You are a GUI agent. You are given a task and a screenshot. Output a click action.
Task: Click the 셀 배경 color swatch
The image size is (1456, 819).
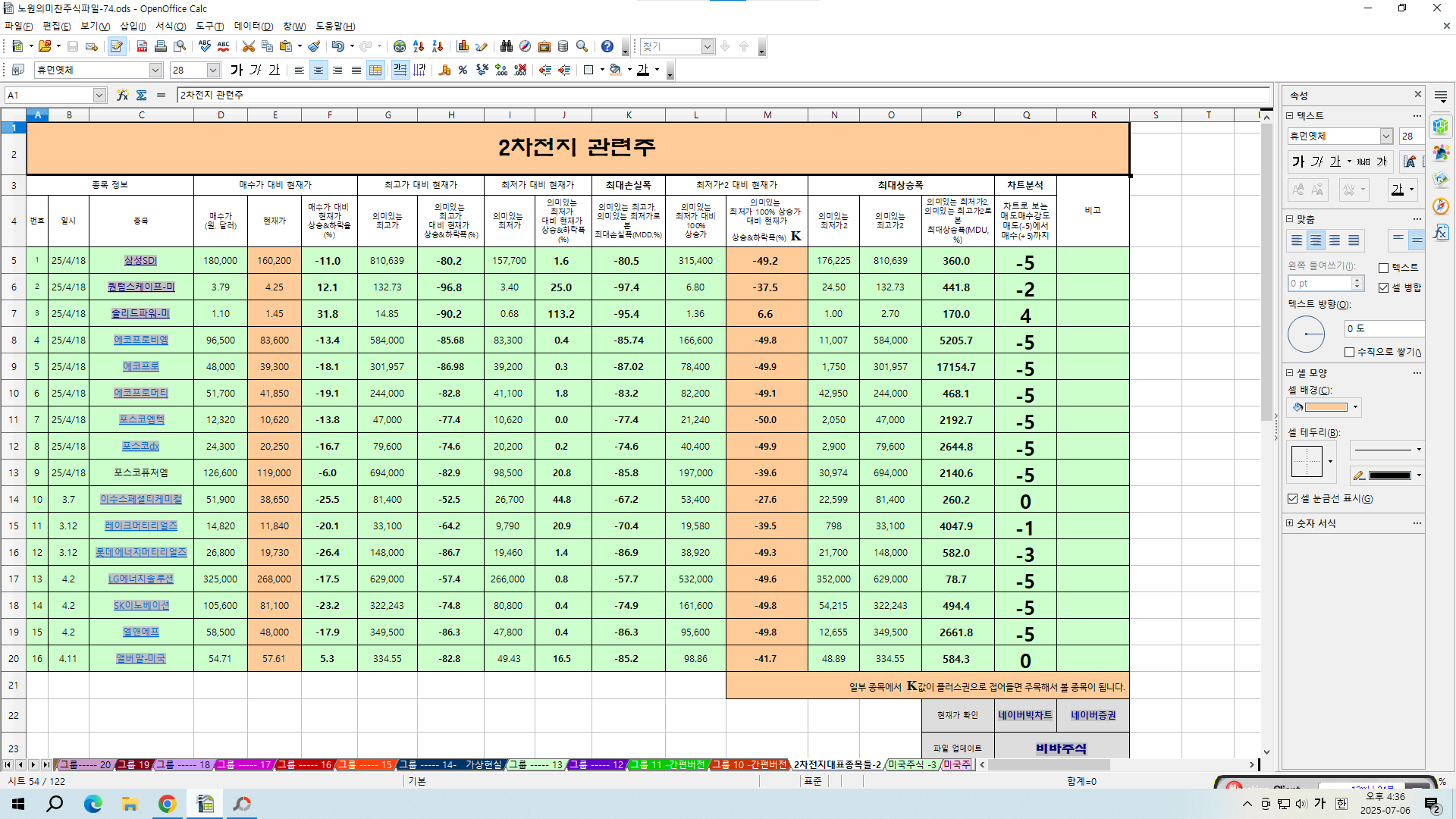(x=1326, y=407)
